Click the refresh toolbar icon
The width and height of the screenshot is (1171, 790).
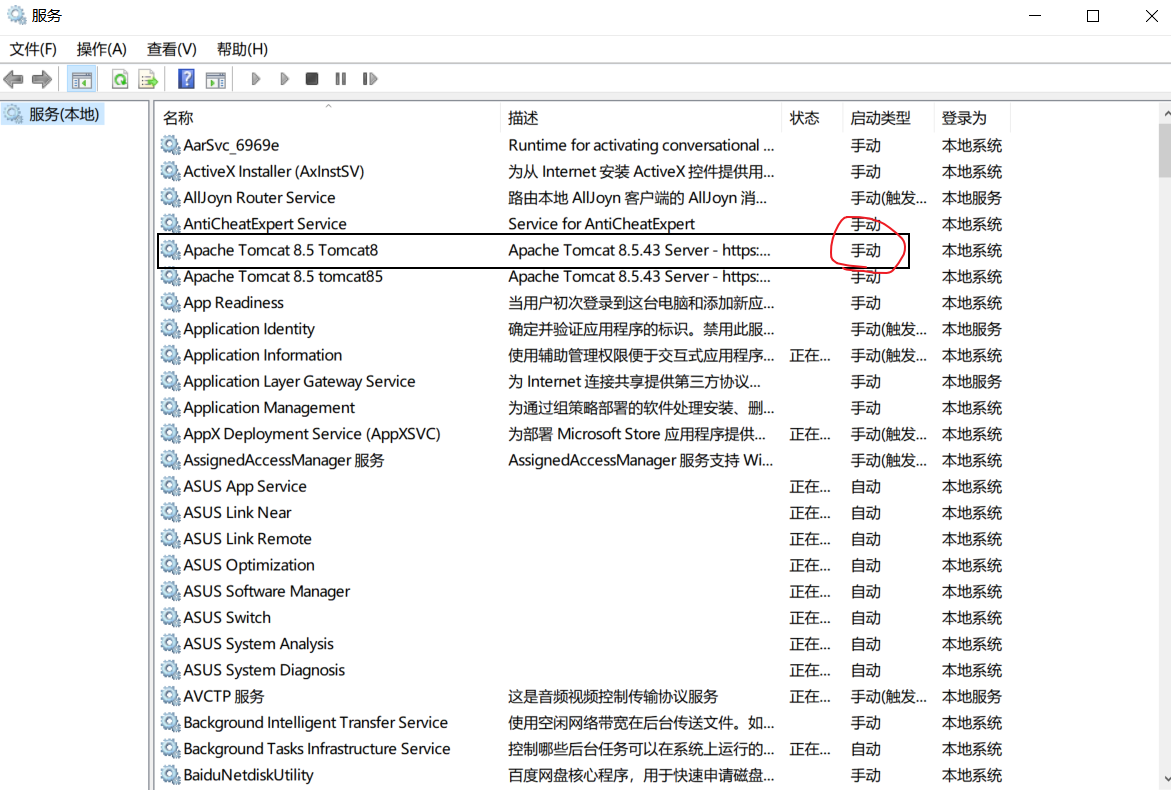[119, 78]
